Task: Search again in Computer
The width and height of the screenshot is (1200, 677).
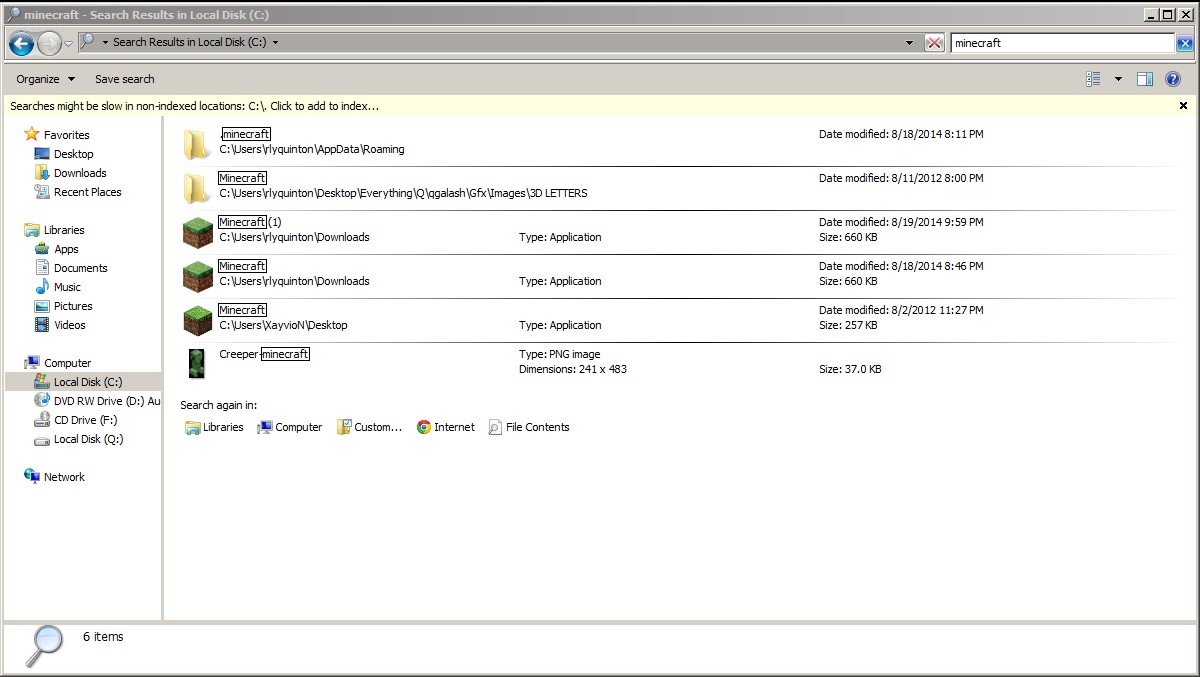Action: [x=290, y=427]
